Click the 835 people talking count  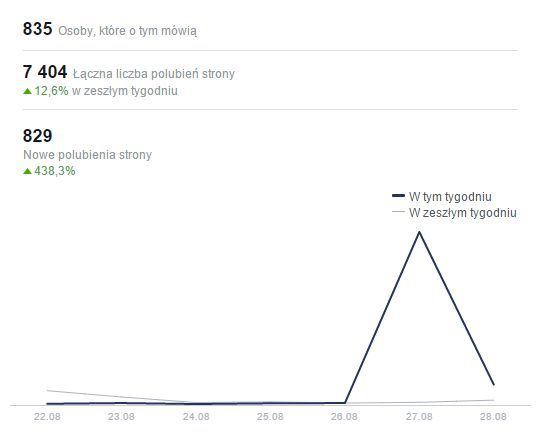pos(37,29)
